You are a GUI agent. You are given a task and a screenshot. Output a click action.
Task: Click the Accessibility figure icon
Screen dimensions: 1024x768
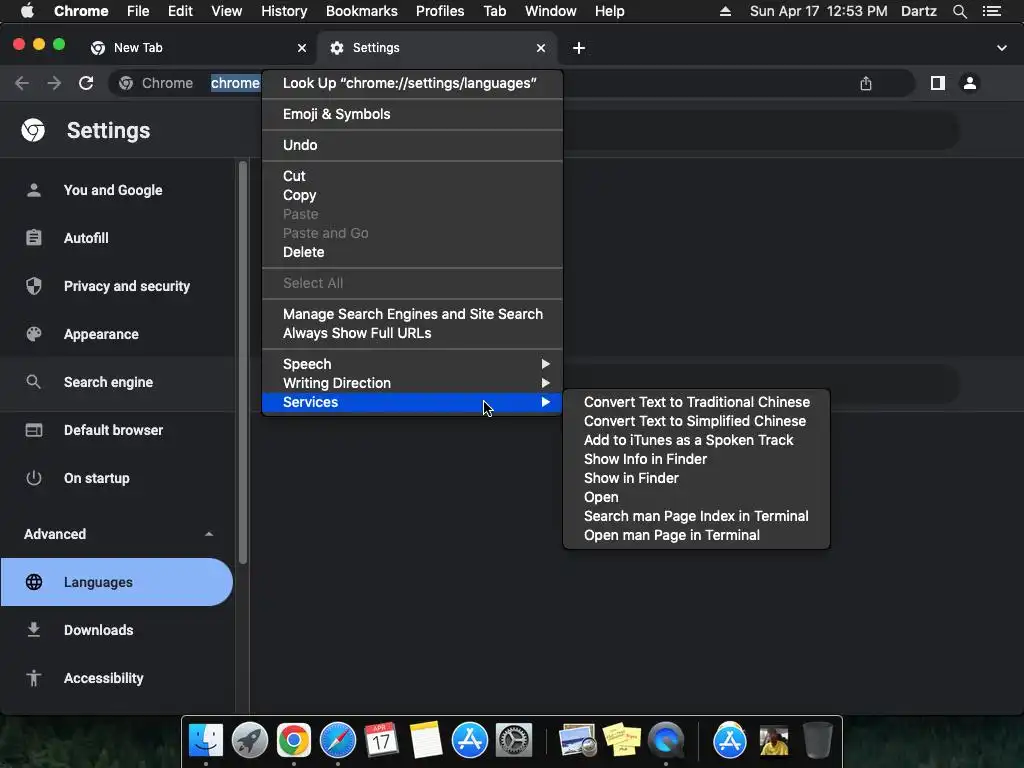34,678
